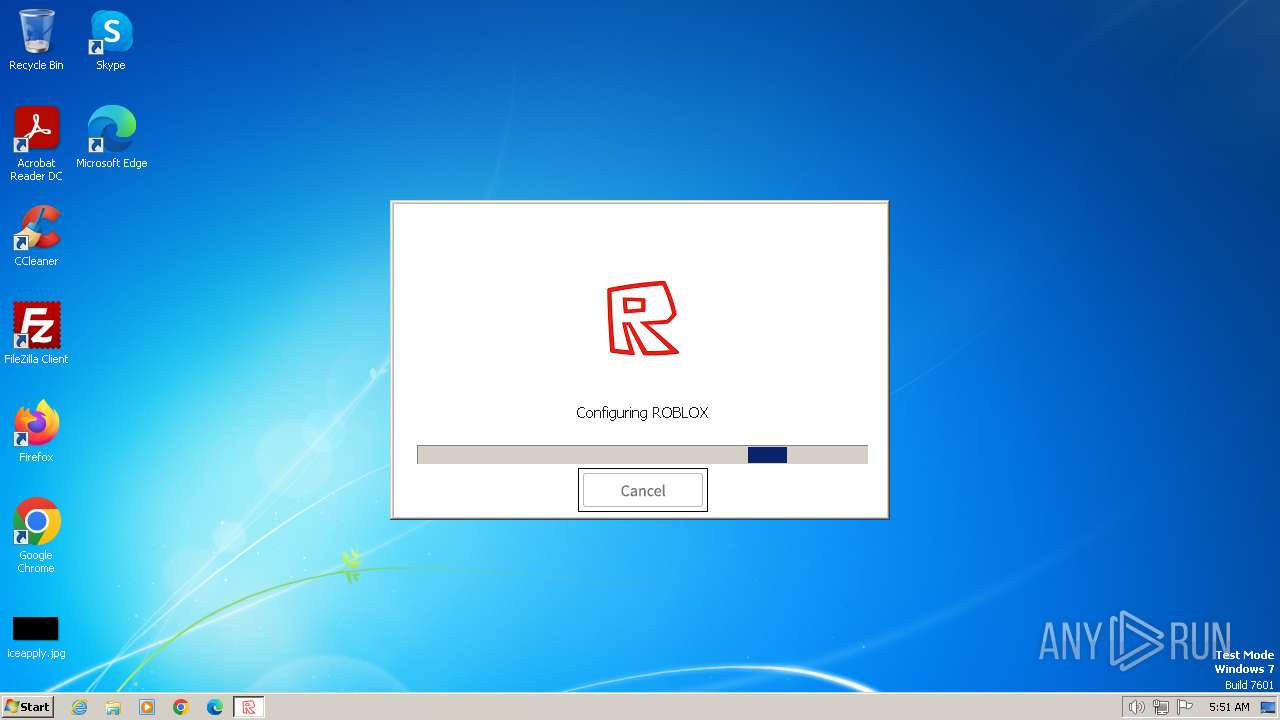Select the Firefox desktop shortcut

(36, 432)
